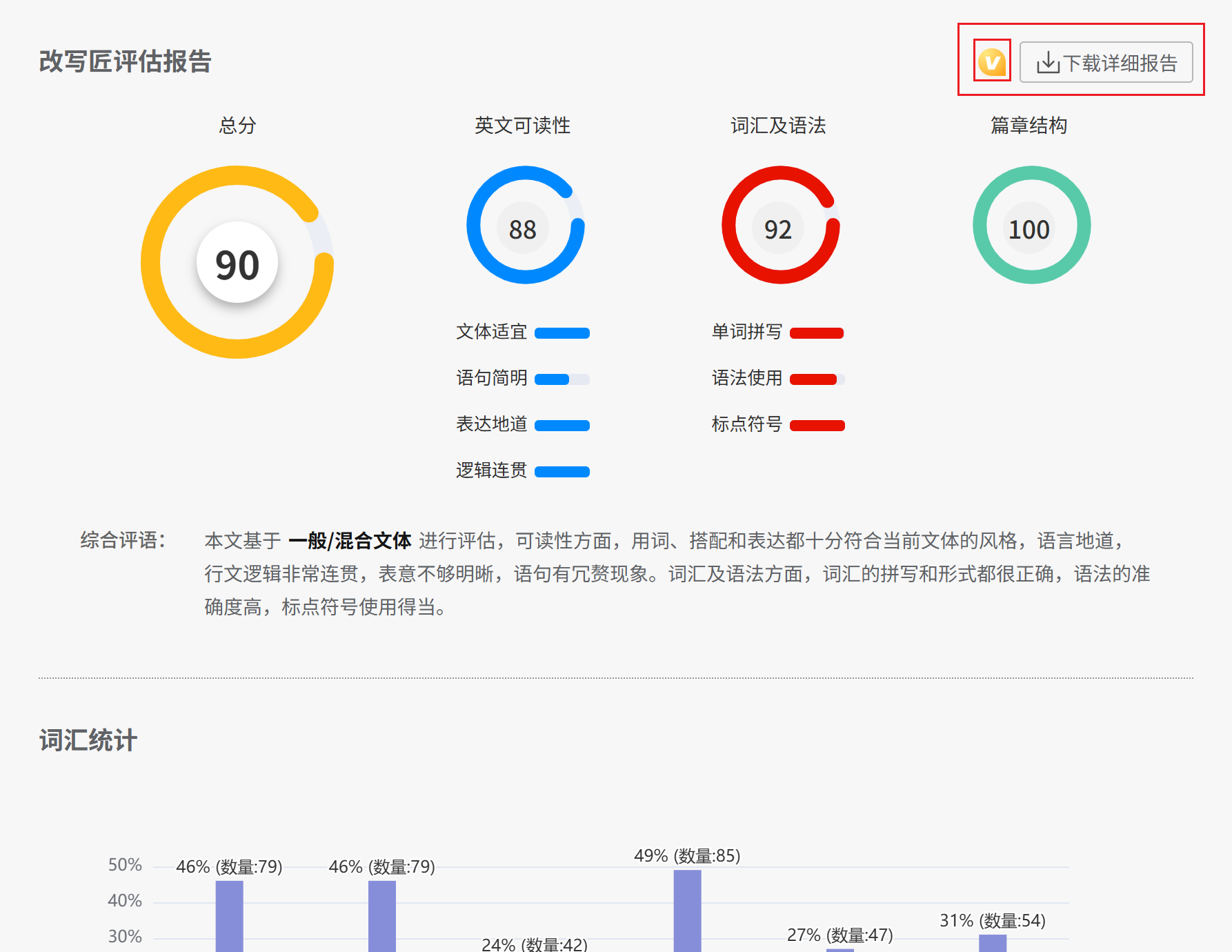Click the 语法使用 red progress bar
Image resolution: width=1232 pixels, height=952 pixels.
point(817,379)
